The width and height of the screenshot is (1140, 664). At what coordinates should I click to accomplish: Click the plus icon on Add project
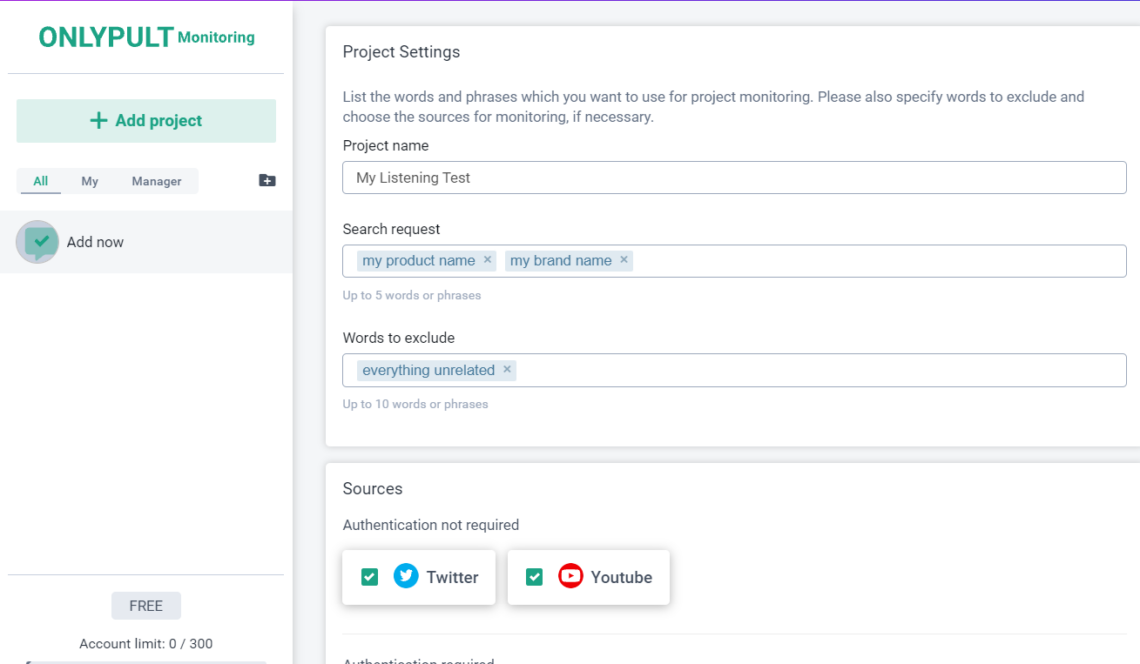(x=98, y=120)
